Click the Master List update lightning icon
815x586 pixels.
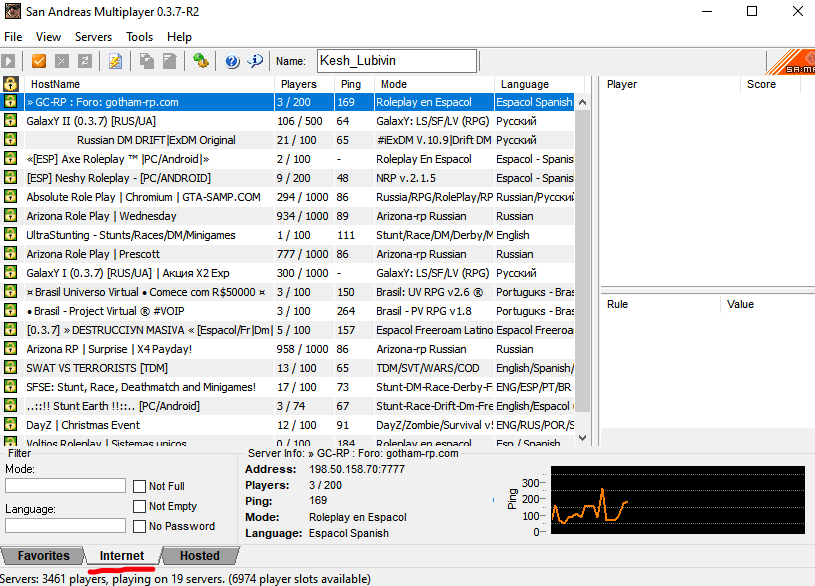coord(115,61)
